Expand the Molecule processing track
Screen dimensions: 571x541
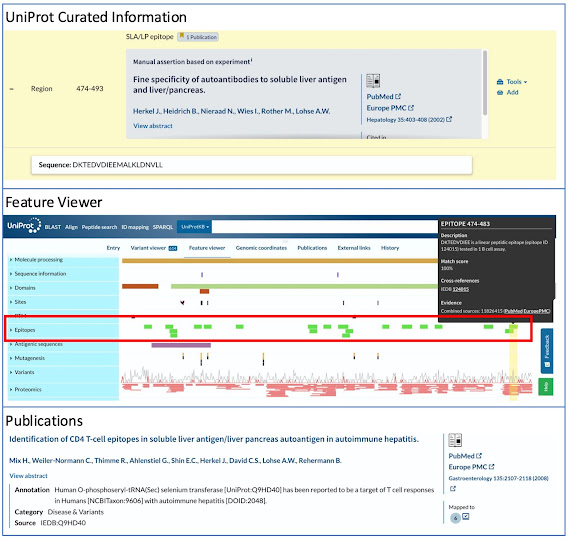11,260
